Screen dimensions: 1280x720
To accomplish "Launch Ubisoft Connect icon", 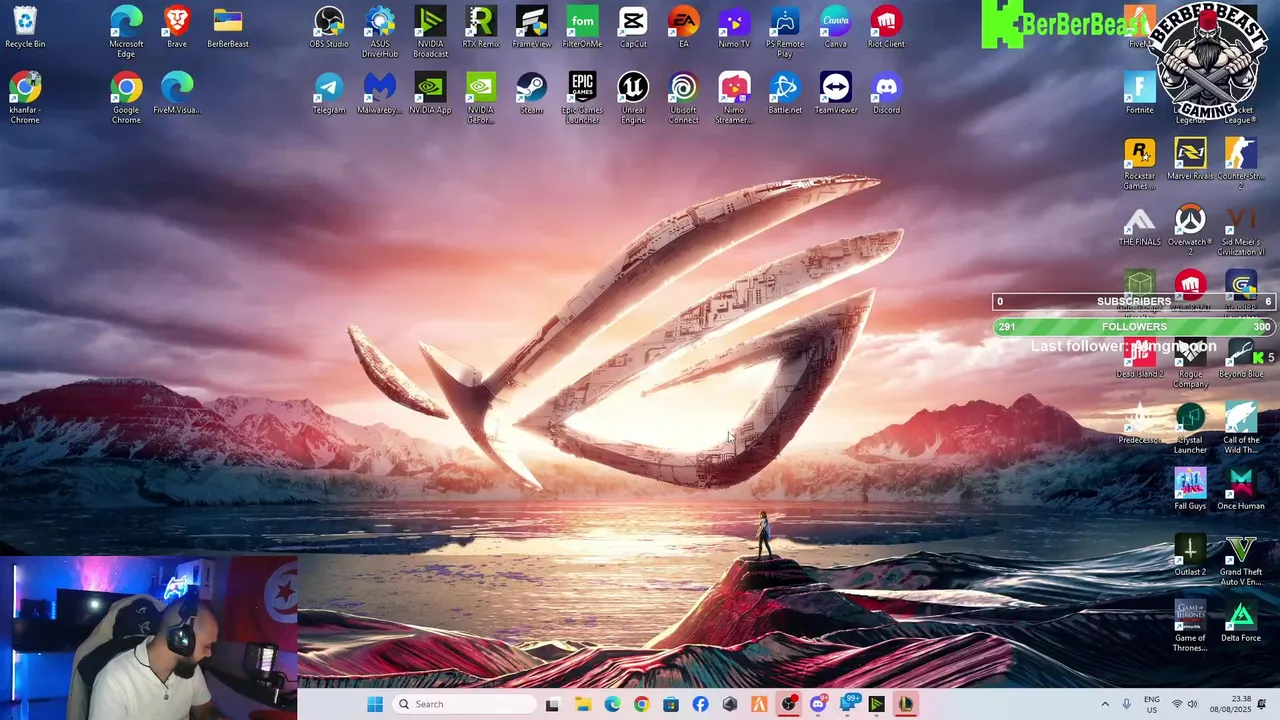I will [684, 98].
